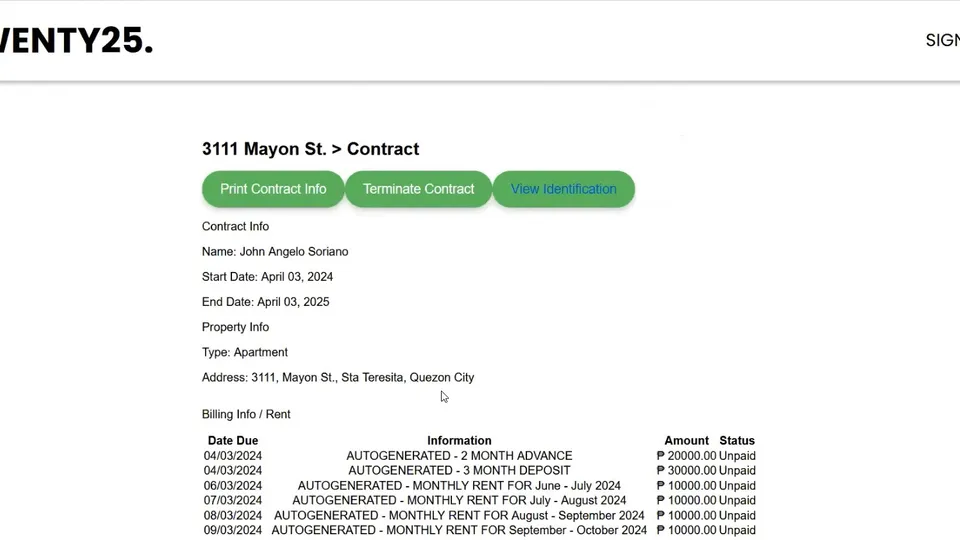Select the 3 MONTH DEPOSIT billing row
This screenshot has height=540, width=960.
479,471
